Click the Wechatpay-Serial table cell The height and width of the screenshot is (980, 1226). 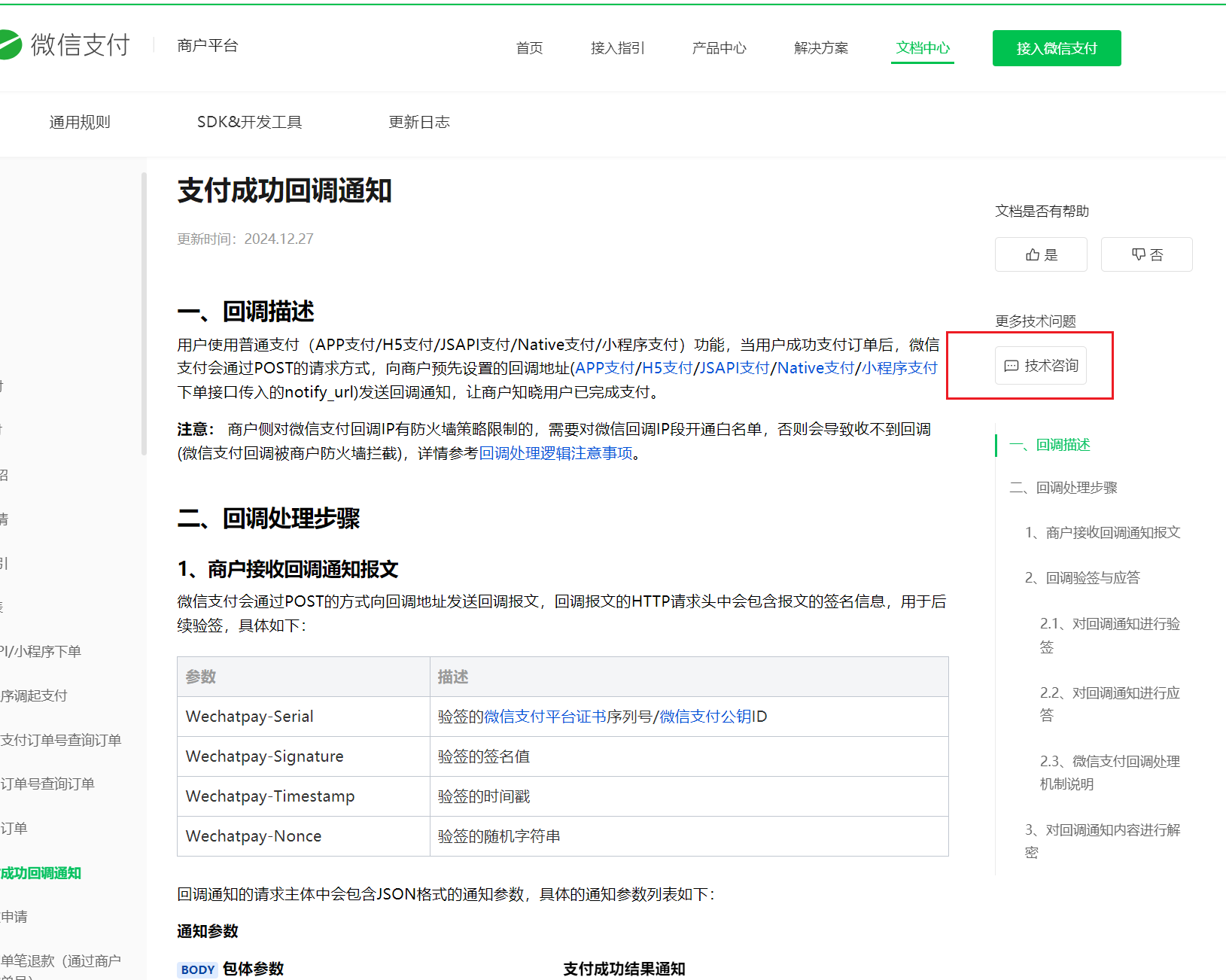(303, 717)
